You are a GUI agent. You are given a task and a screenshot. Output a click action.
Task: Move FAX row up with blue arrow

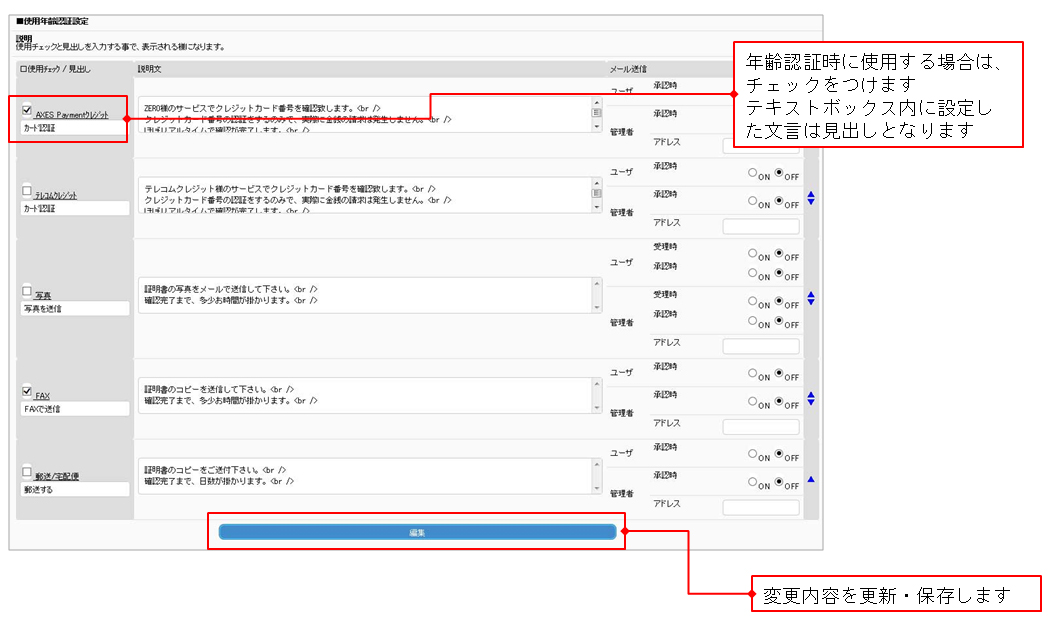point(811,395)
